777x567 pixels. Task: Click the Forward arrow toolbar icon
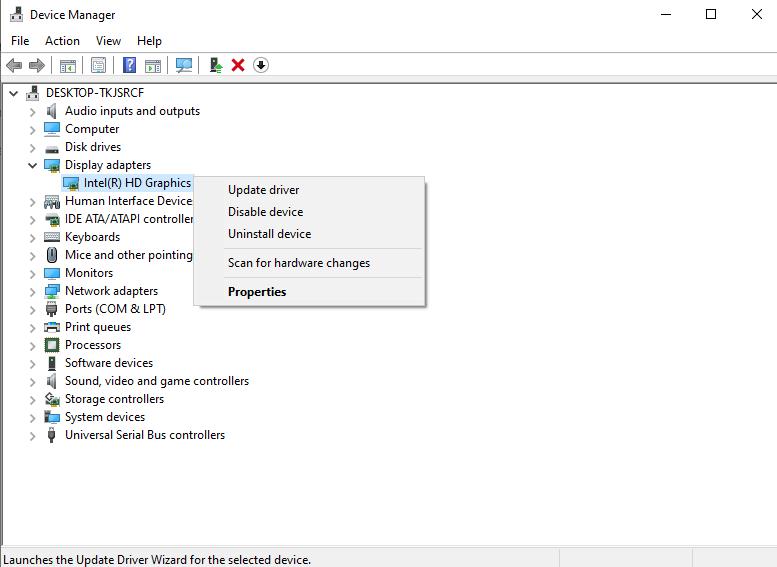pyautogui.click(x=37, y=65)
